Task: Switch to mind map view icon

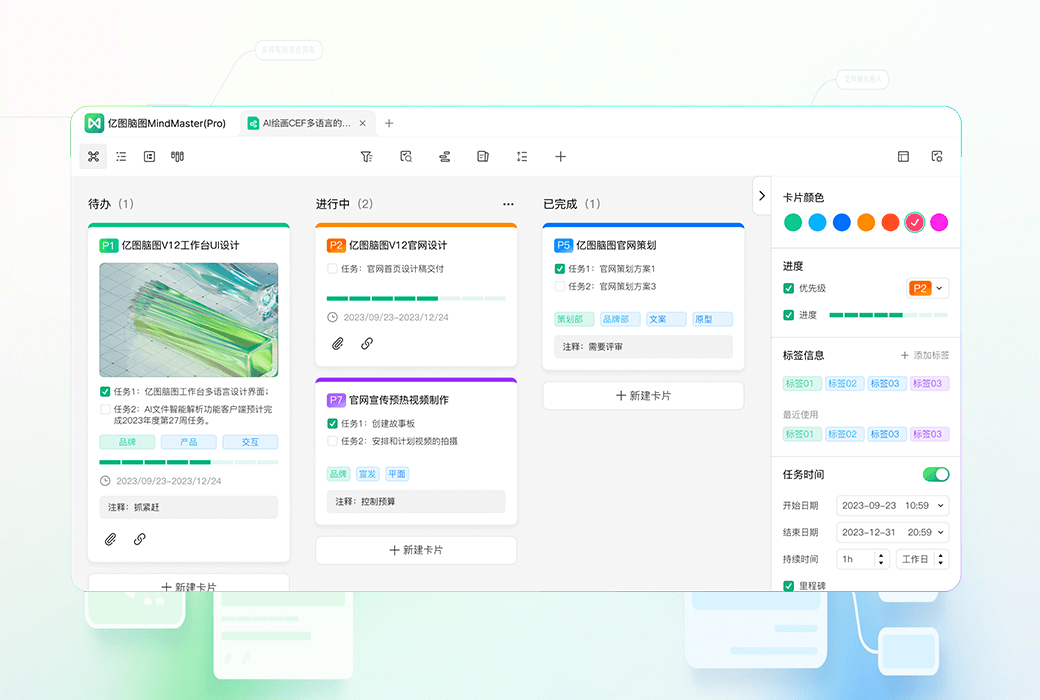Action: 93,156
